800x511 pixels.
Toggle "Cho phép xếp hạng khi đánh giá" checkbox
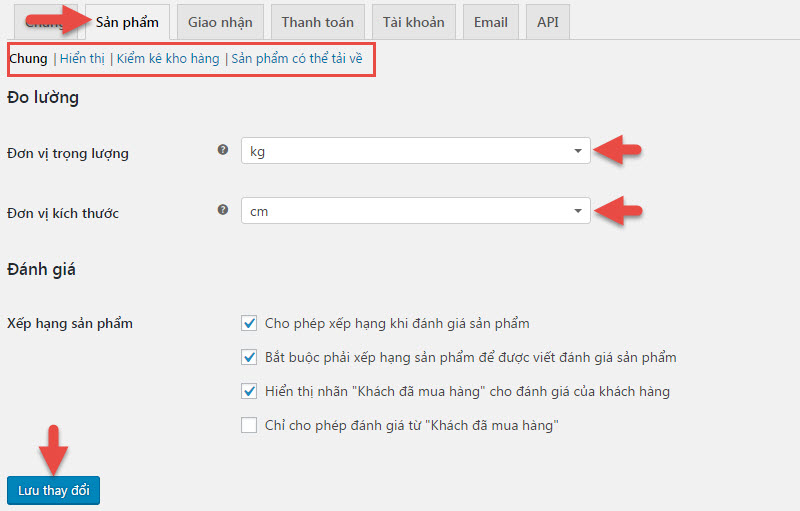tap(249, 323)
